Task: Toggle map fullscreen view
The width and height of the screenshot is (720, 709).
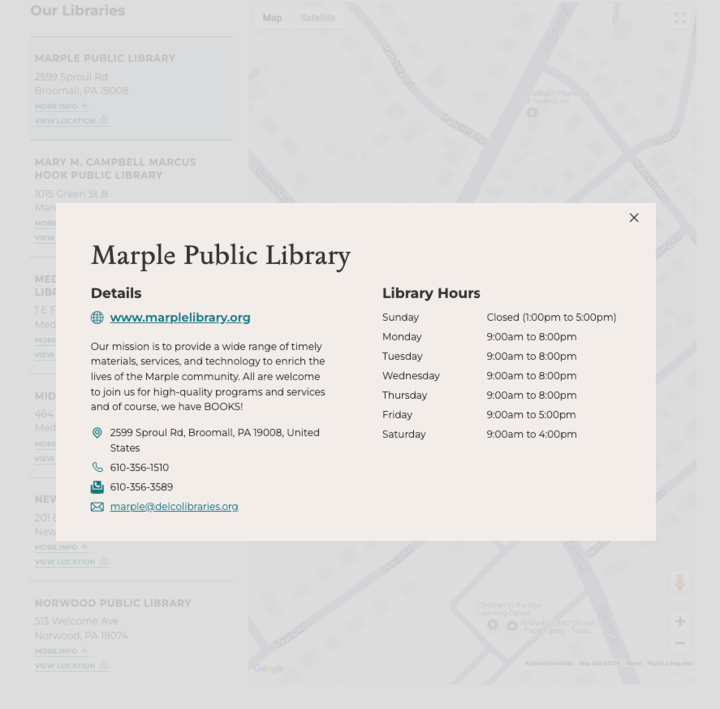Action: click(x=680, y=18)
